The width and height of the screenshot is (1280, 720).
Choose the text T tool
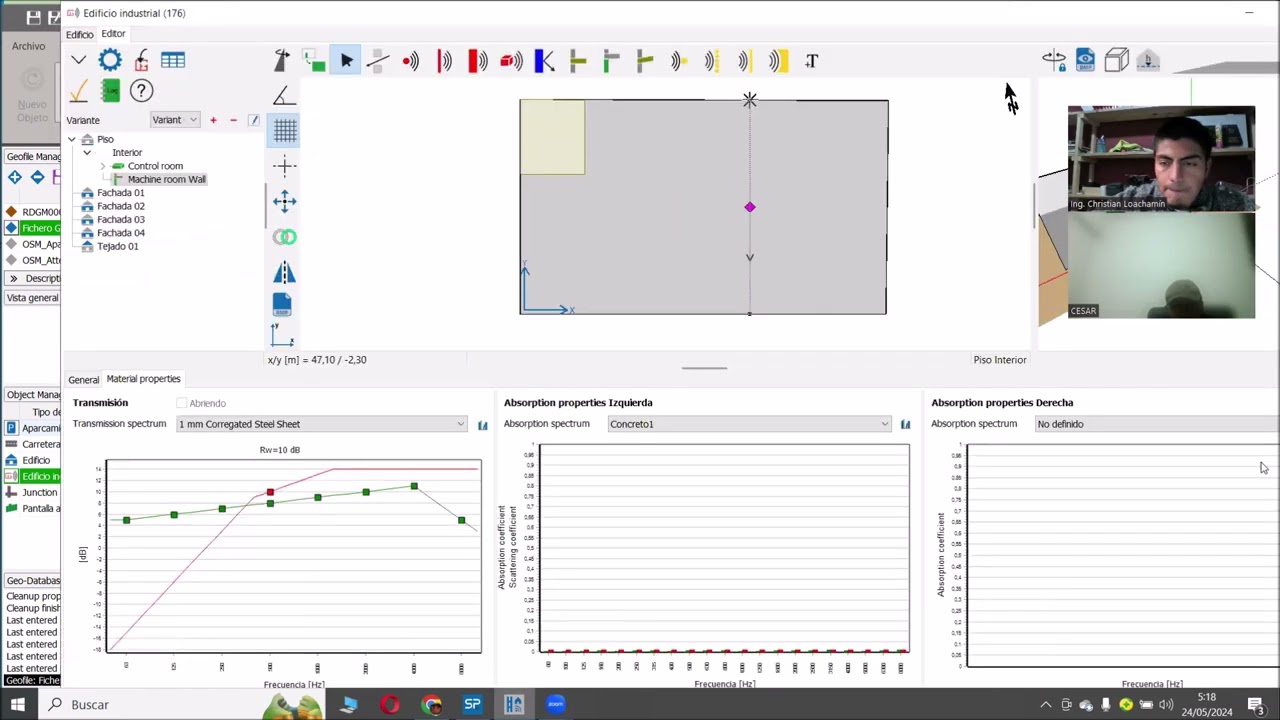812,61
